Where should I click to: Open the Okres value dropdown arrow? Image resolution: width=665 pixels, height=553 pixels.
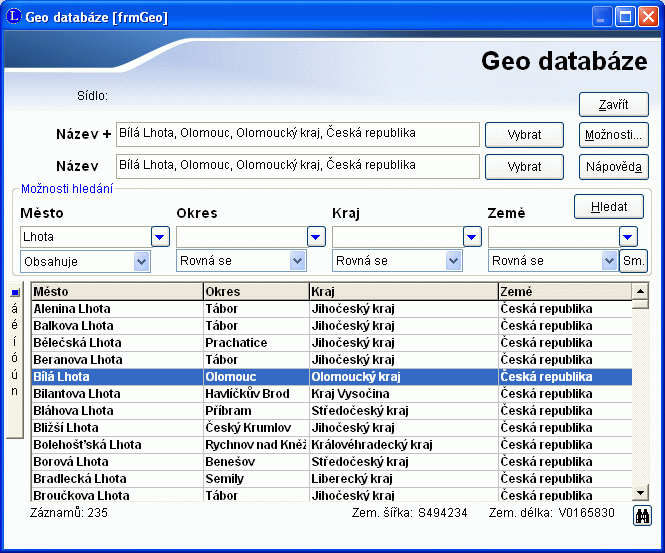[316, 237]
